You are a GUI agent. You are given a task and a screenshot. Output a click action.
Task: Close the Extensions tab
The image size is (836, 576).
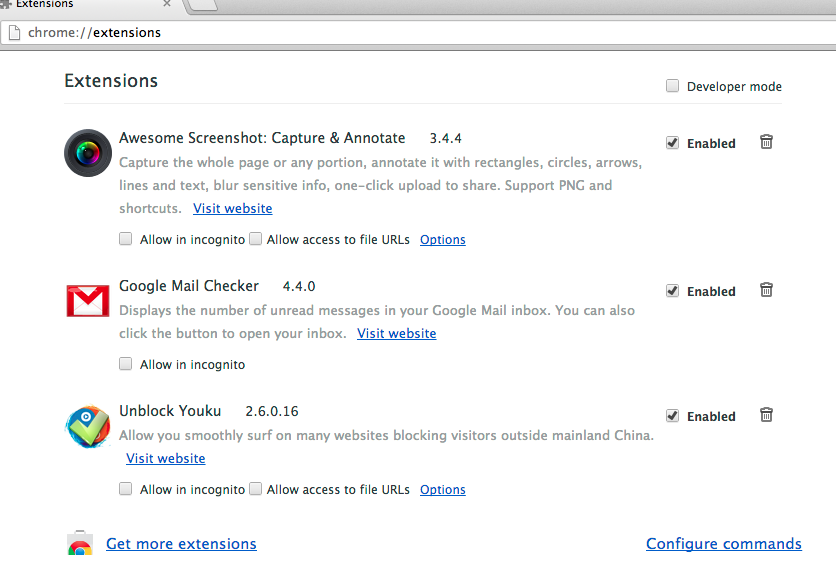167,3
